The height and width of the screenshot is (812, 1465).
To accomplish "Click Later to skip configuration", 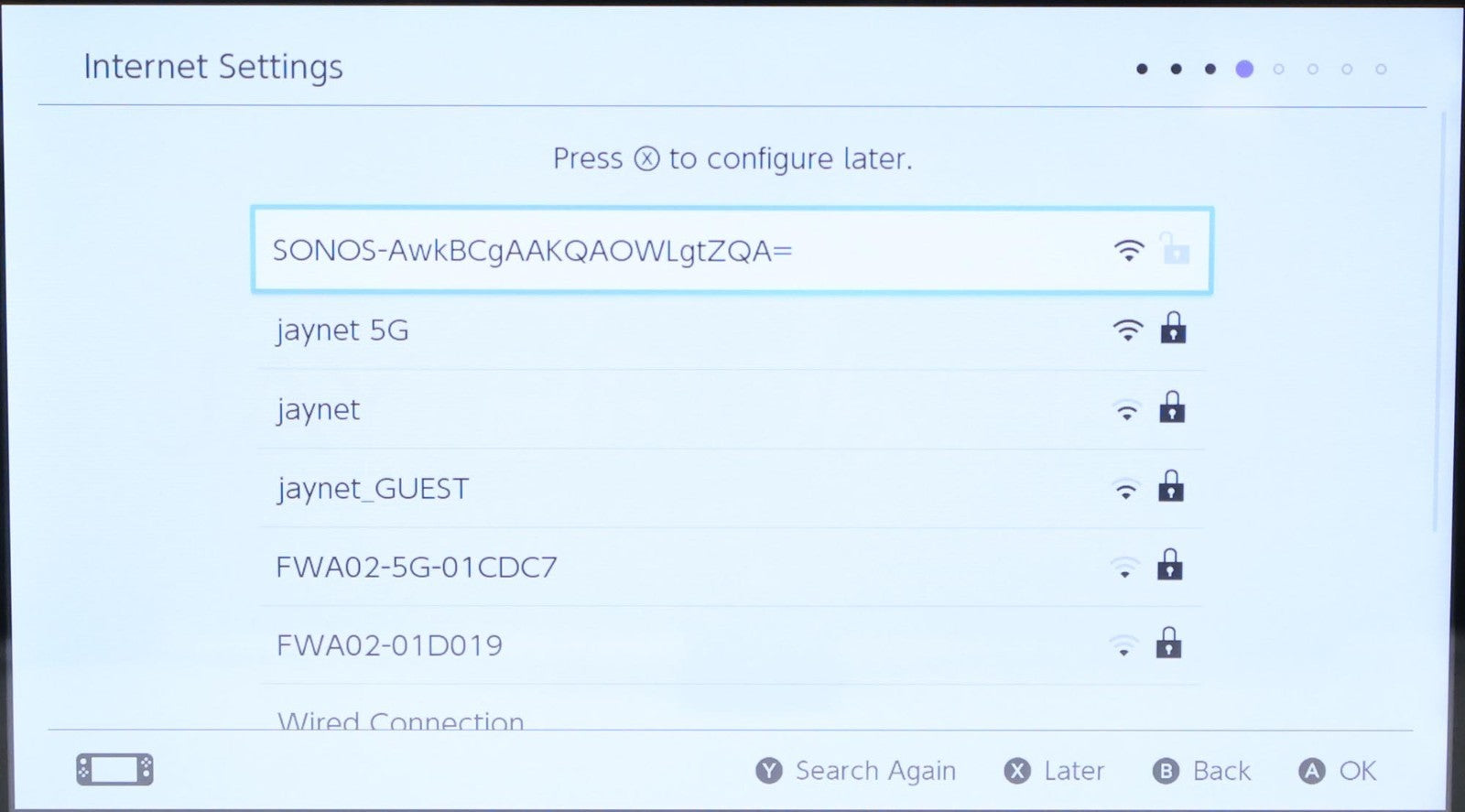I will click(1055, 771).
